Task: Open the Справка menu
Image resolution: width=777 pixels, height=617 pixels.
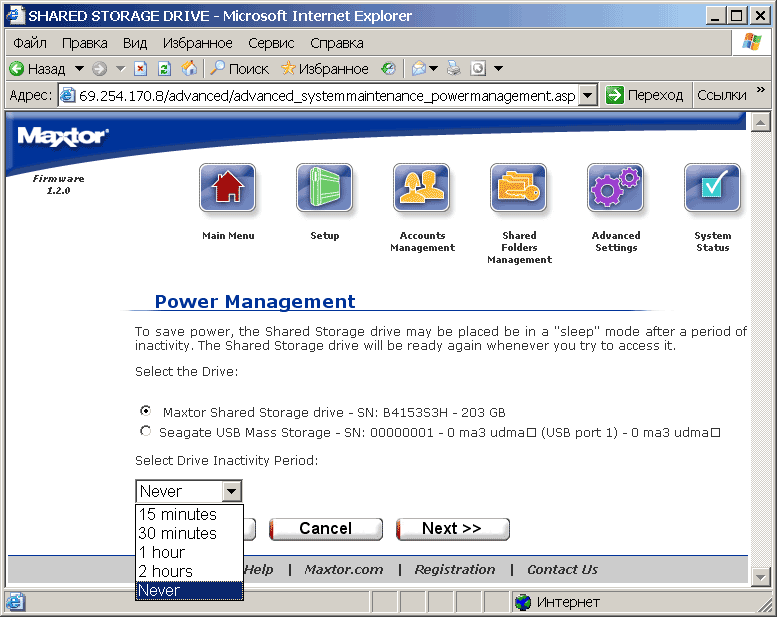Action: [x=337, y=43]
